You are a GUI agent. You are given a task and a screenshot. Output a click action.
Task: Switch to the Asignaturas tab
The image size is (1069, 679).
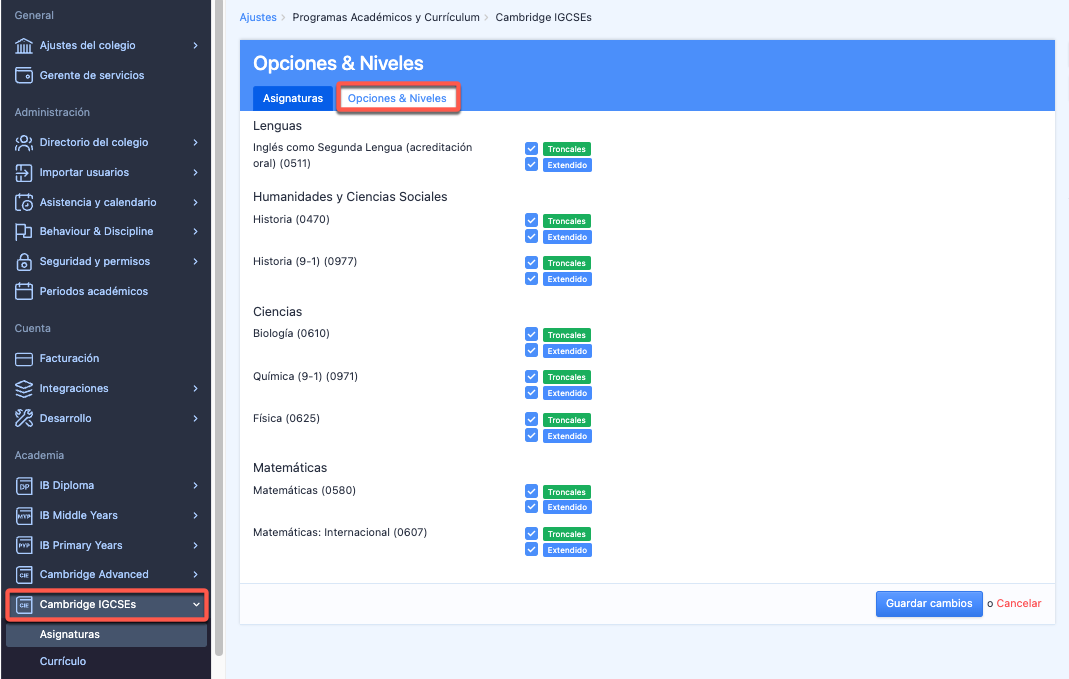tap(292, 99)
